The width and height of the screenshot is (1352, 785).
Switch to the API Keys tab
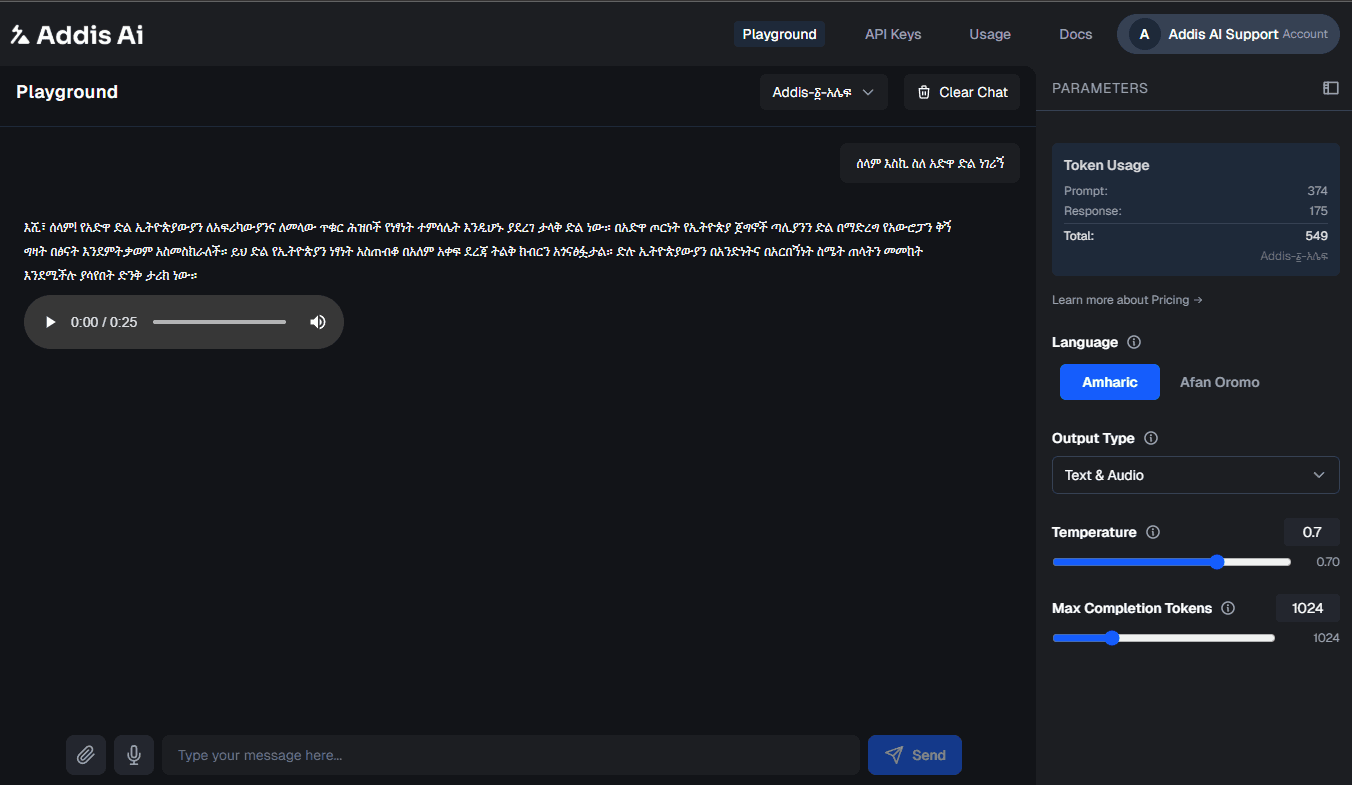(893, 33)
